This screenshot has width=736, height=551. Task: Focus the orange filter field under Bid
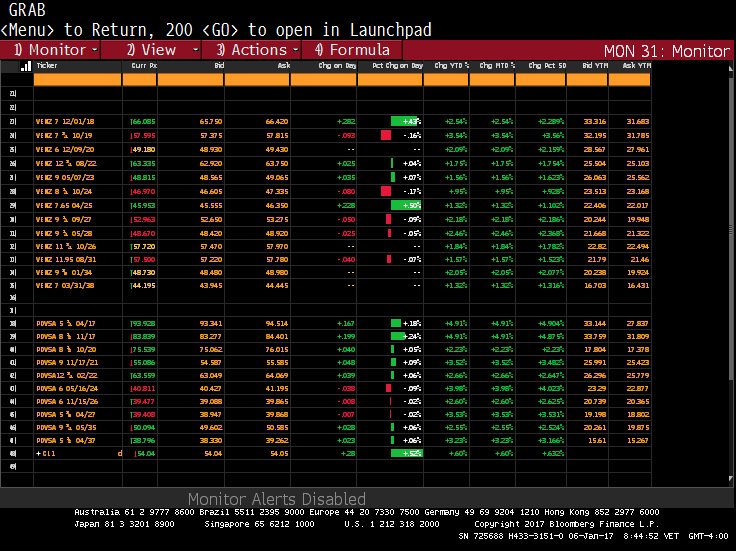(191, 80)
